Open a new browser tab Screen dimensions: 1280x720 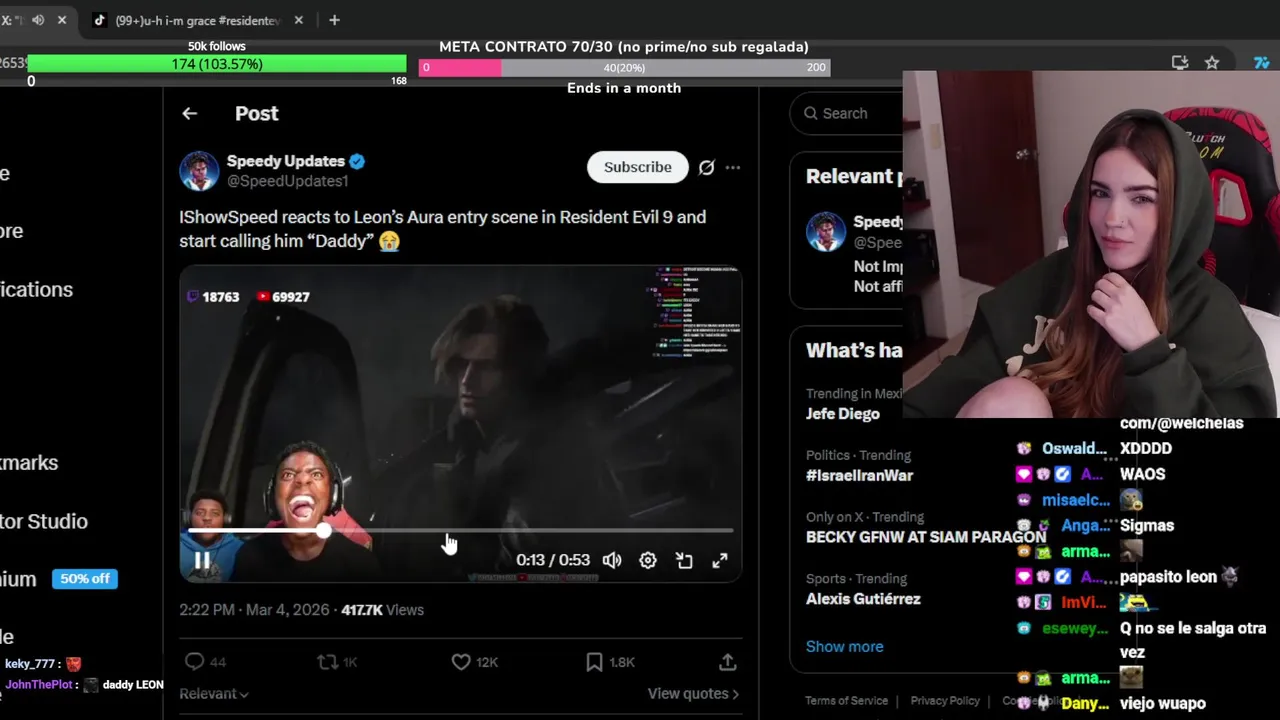click(334, 20)
